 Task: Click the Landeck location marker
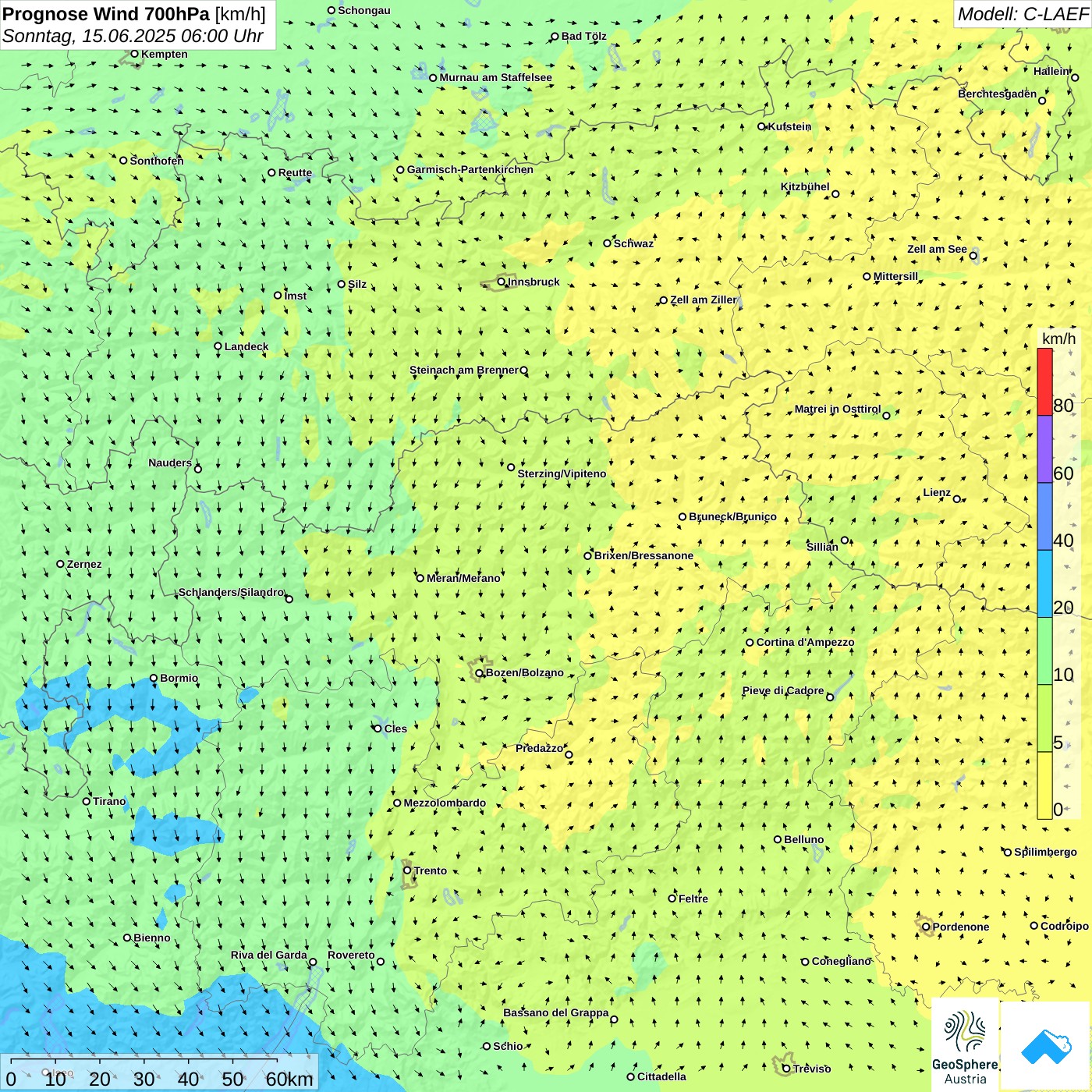click(x=218, y=346)
